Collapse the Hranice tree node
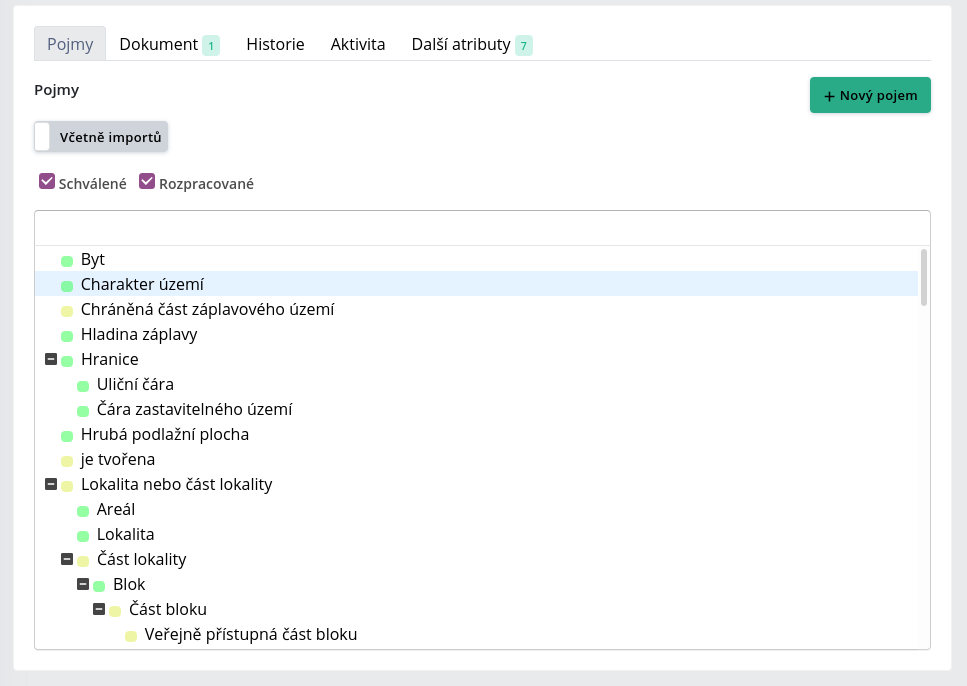This screenshot has height=686, width=967. [51, 358]
